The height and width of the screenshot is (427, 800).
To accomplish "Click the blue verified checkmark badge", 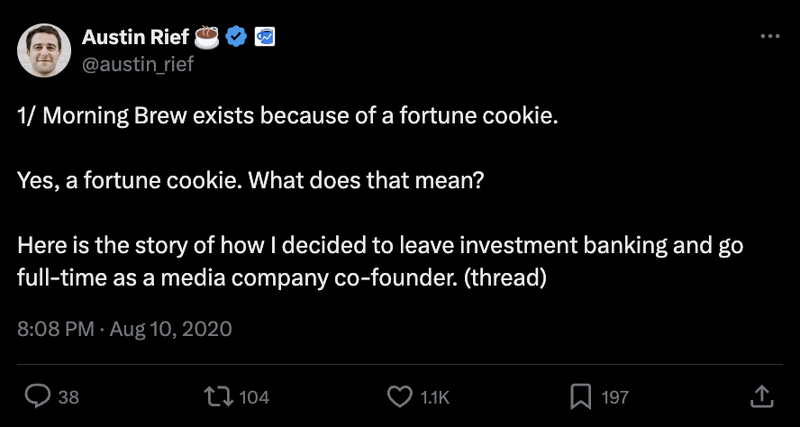I will tap(237, 38).
